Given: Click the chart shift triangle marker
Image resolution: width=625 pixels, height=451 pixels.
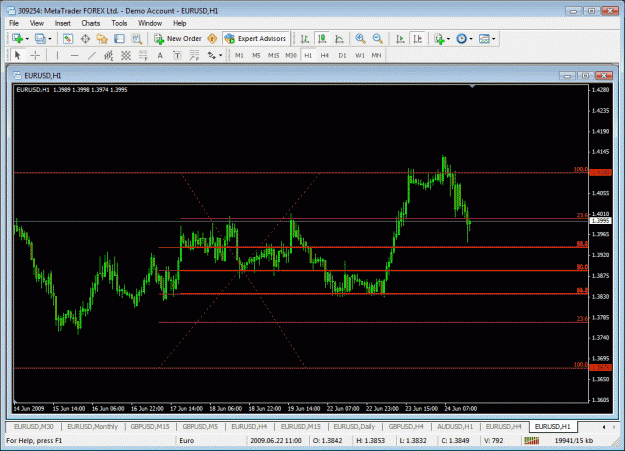Looking at the screenshot, I should click(472, 86).
